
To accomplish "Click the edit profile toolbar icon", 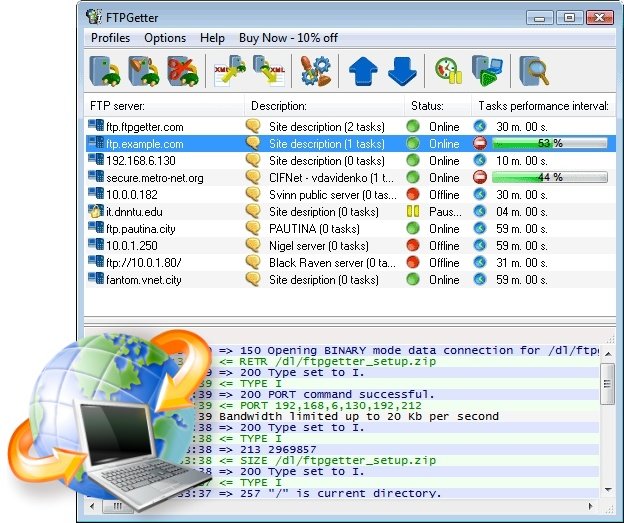I will (x=143, y=72).
